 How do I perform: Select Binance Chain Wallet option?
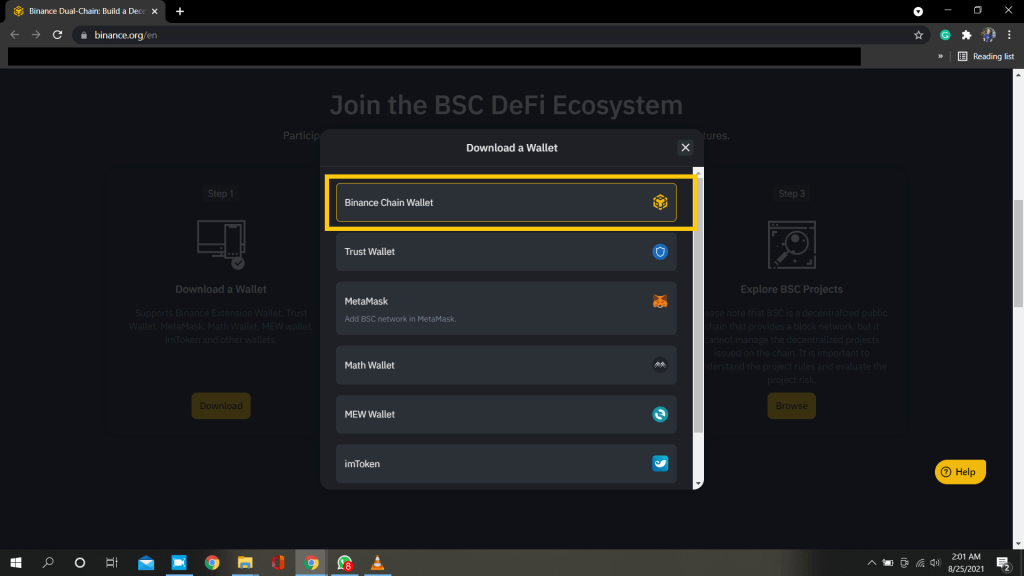[506, 202]
